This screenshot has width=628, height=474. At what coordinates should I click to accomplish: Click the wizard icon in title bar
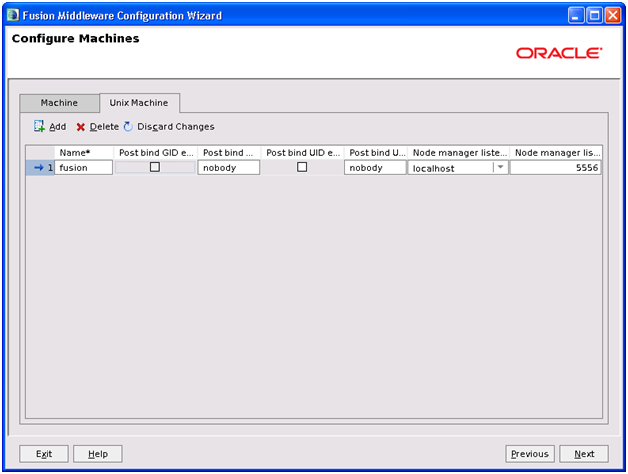(x=13, y=15)
